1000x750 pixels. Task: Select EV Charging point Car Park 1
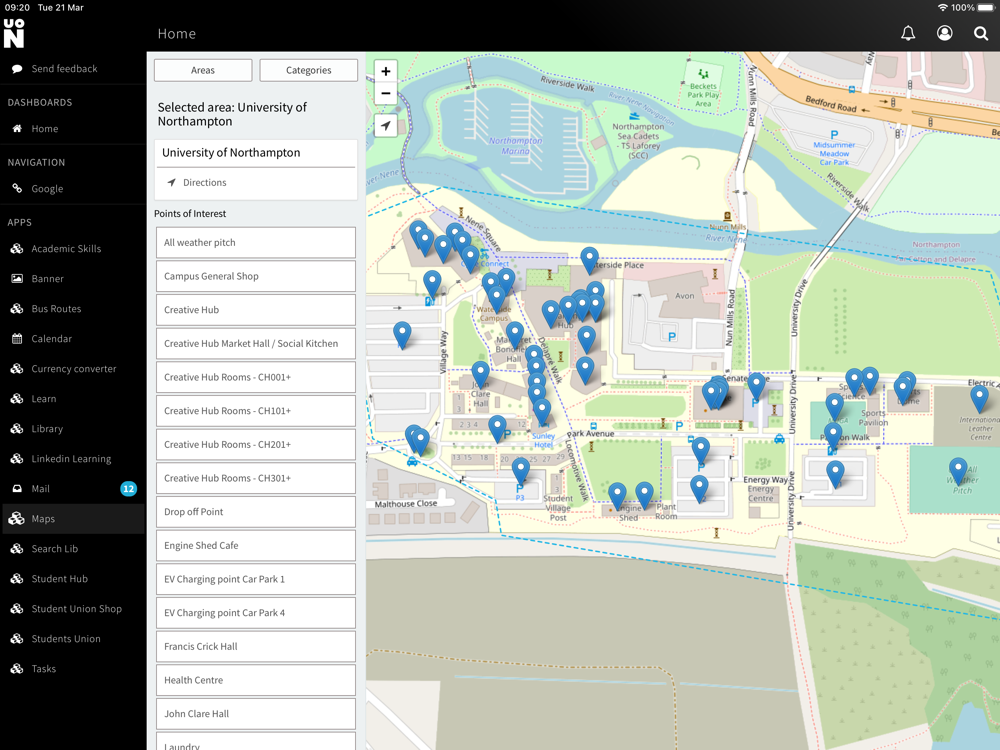(x=256, y=579)
